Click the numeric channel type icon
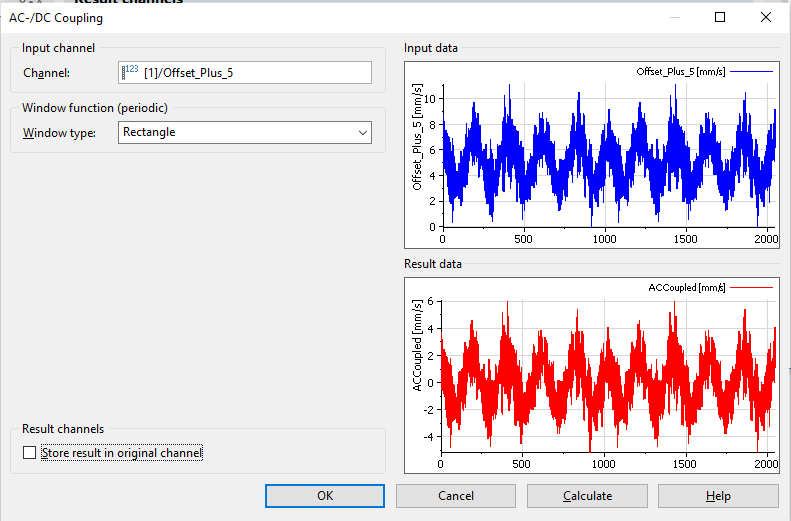This screenshot has width=791, height=521. click(130, 71)
